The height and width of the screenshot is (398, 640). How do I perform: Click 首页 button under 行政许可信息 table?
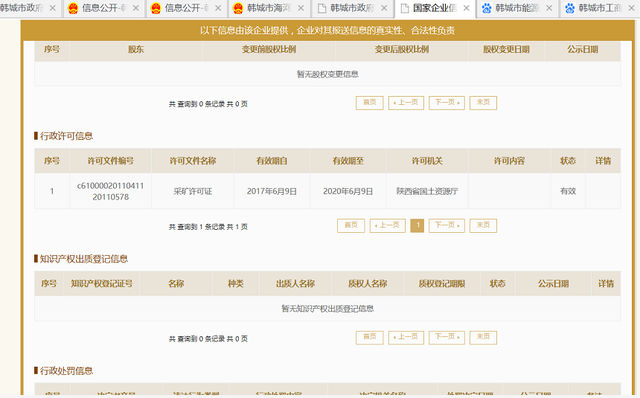pyautogui.click(x=351, y=225)
